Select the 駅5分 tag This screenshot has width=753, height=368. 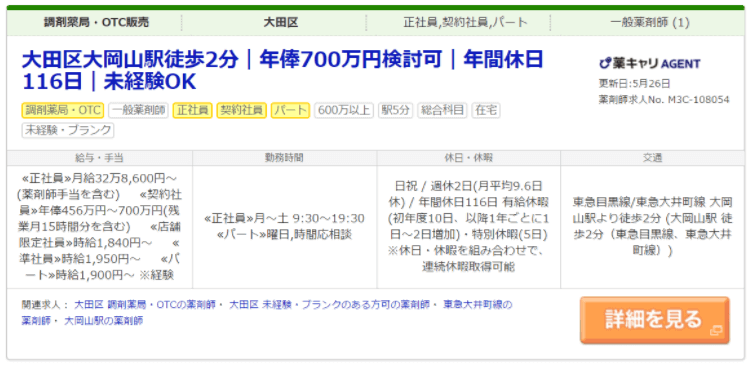(x=395, y=110)
